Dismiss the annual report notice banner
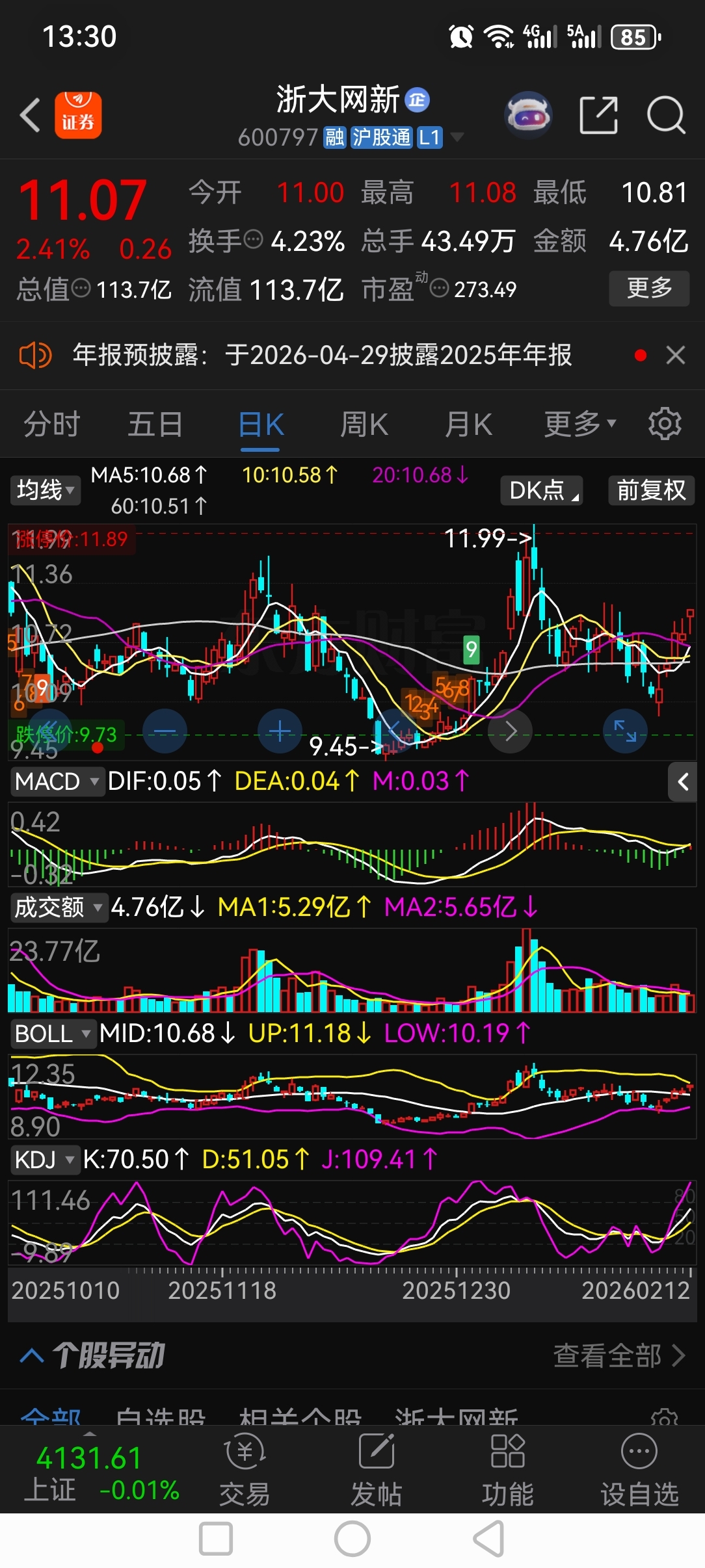Viewport: 705px width, 1568px height. (676, 355)
